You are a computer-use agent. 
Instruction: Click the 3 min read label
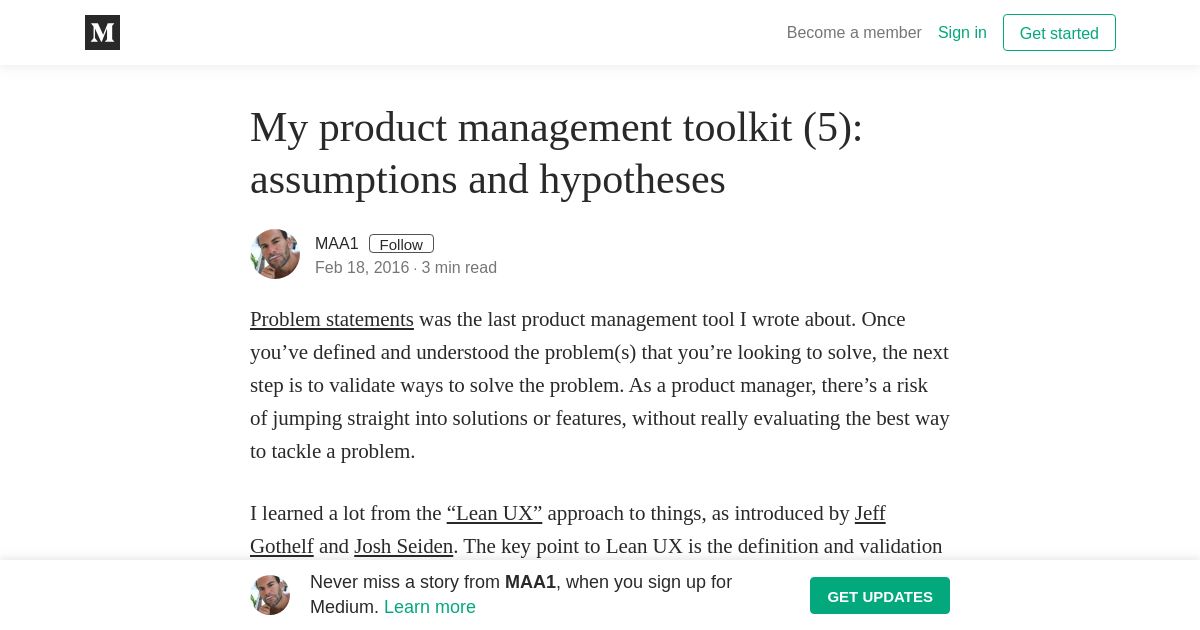coord(459,268)
